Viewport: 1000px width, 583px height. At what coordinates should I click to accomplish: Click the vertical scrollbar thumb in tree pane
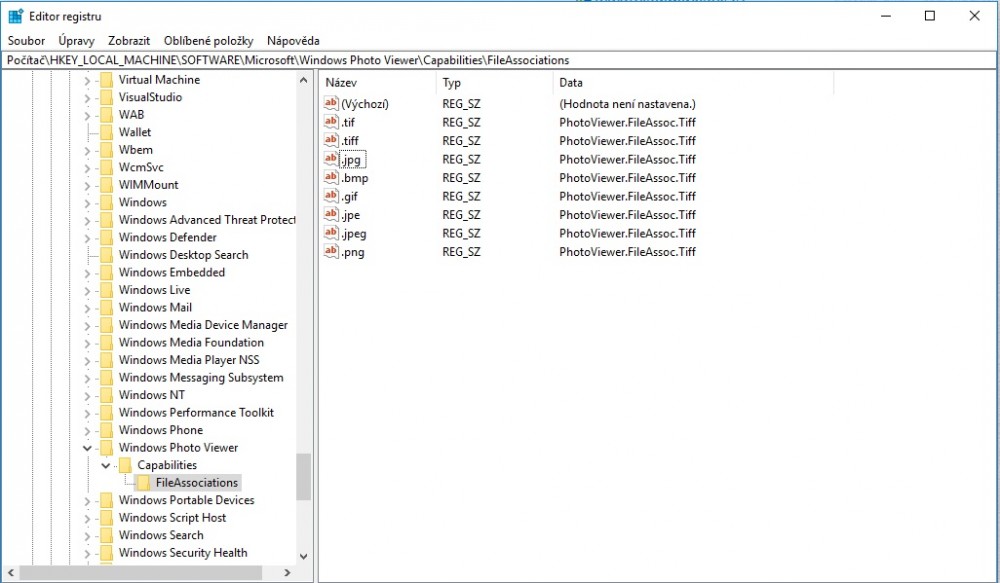point(303,476)
